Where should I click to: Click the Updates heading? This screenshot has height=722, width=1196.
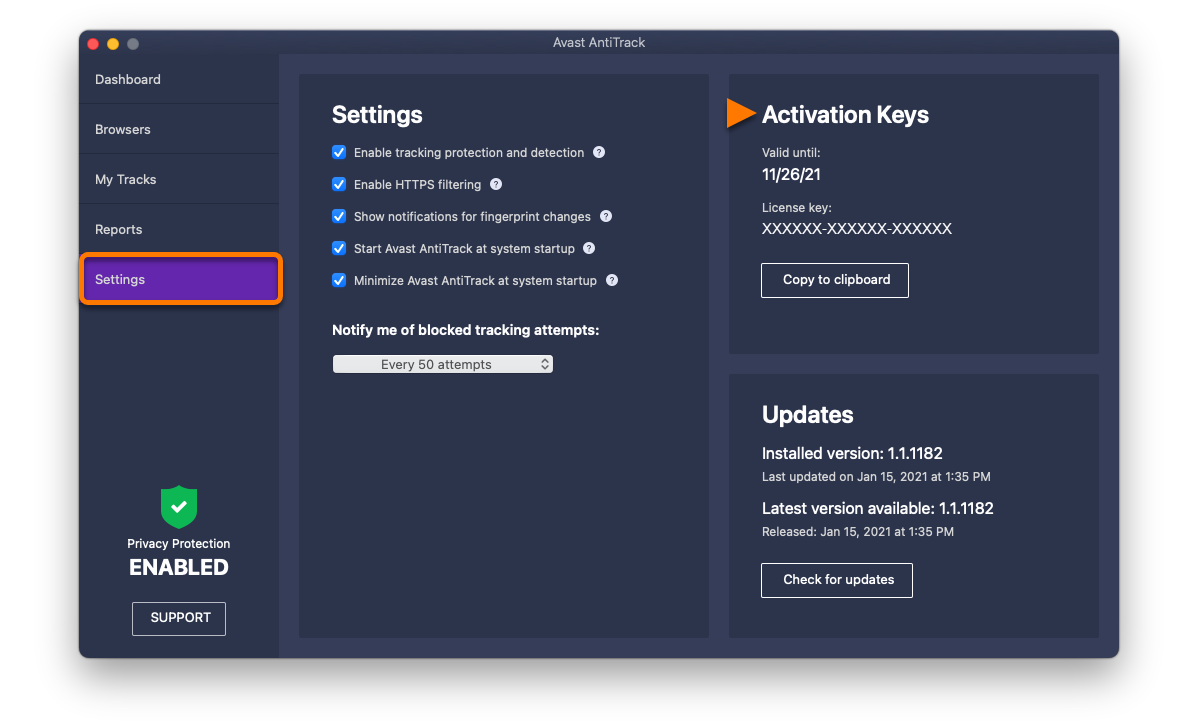pyautogui.click(x=807, y=415)
